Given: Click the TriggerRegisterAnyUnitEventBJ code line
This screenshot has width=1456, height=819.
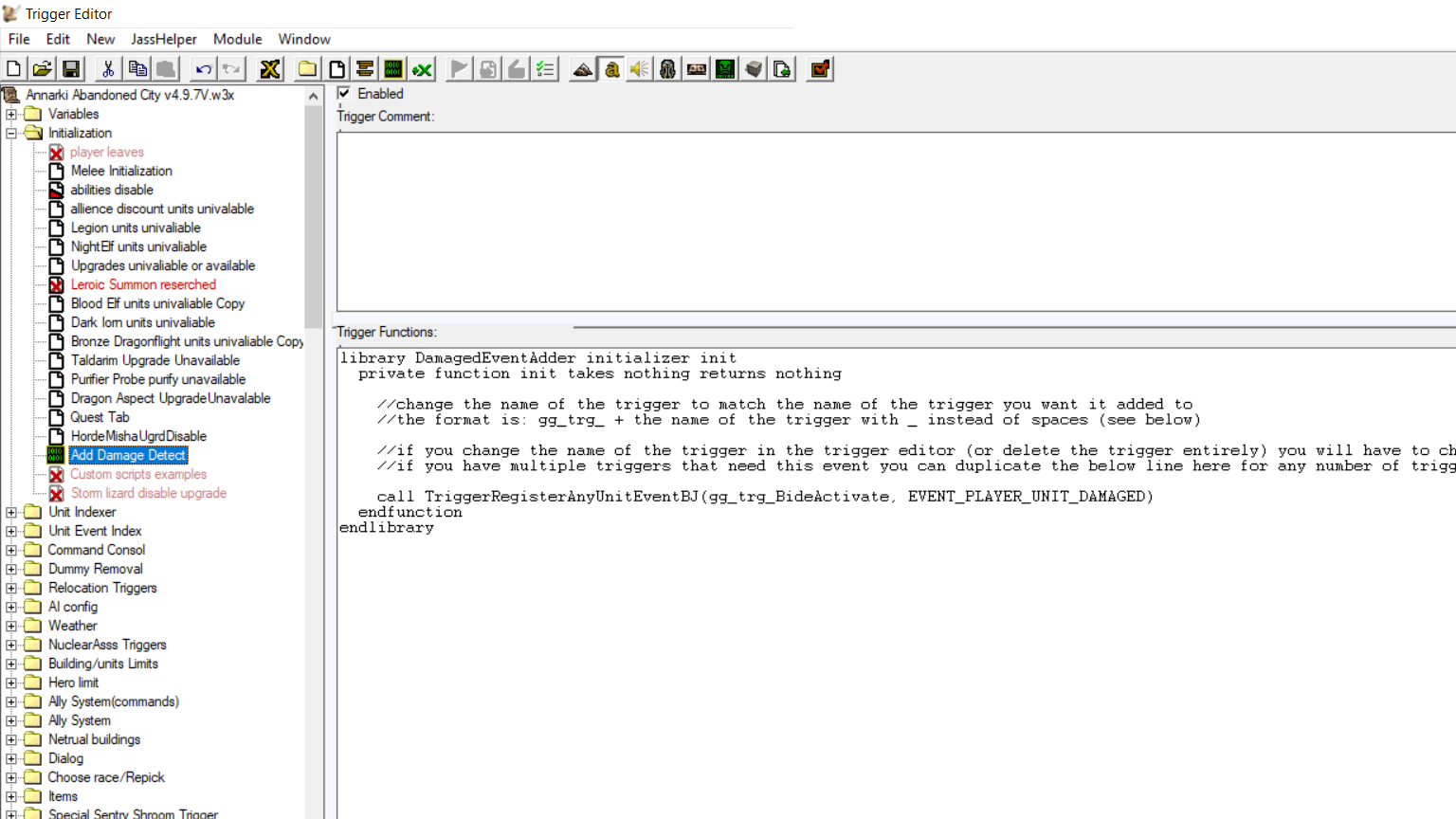Looking at the screenshot, I should point(765,496).
